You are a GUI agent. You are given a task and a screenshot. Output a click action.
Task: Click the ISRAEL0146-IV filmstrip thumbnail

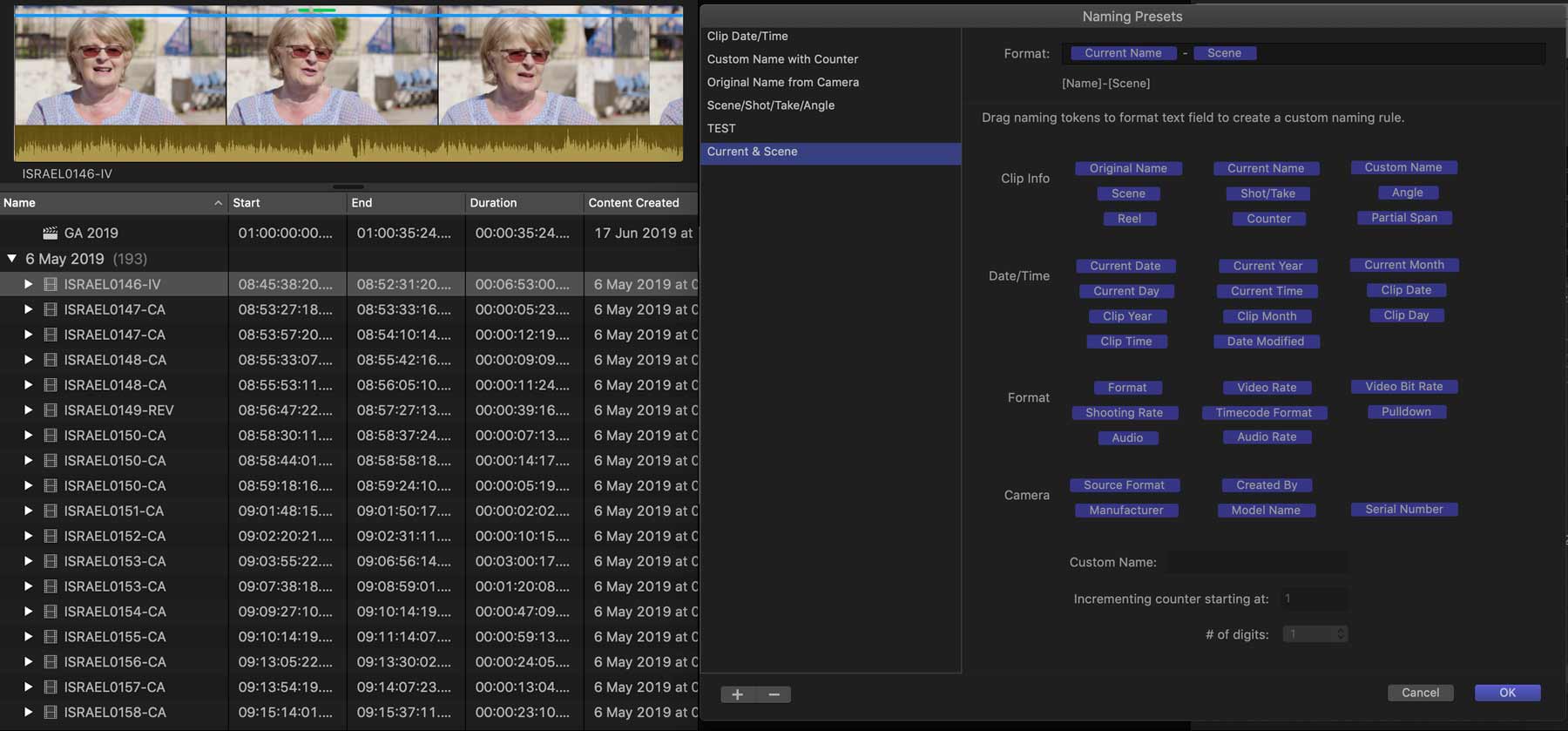348,84
